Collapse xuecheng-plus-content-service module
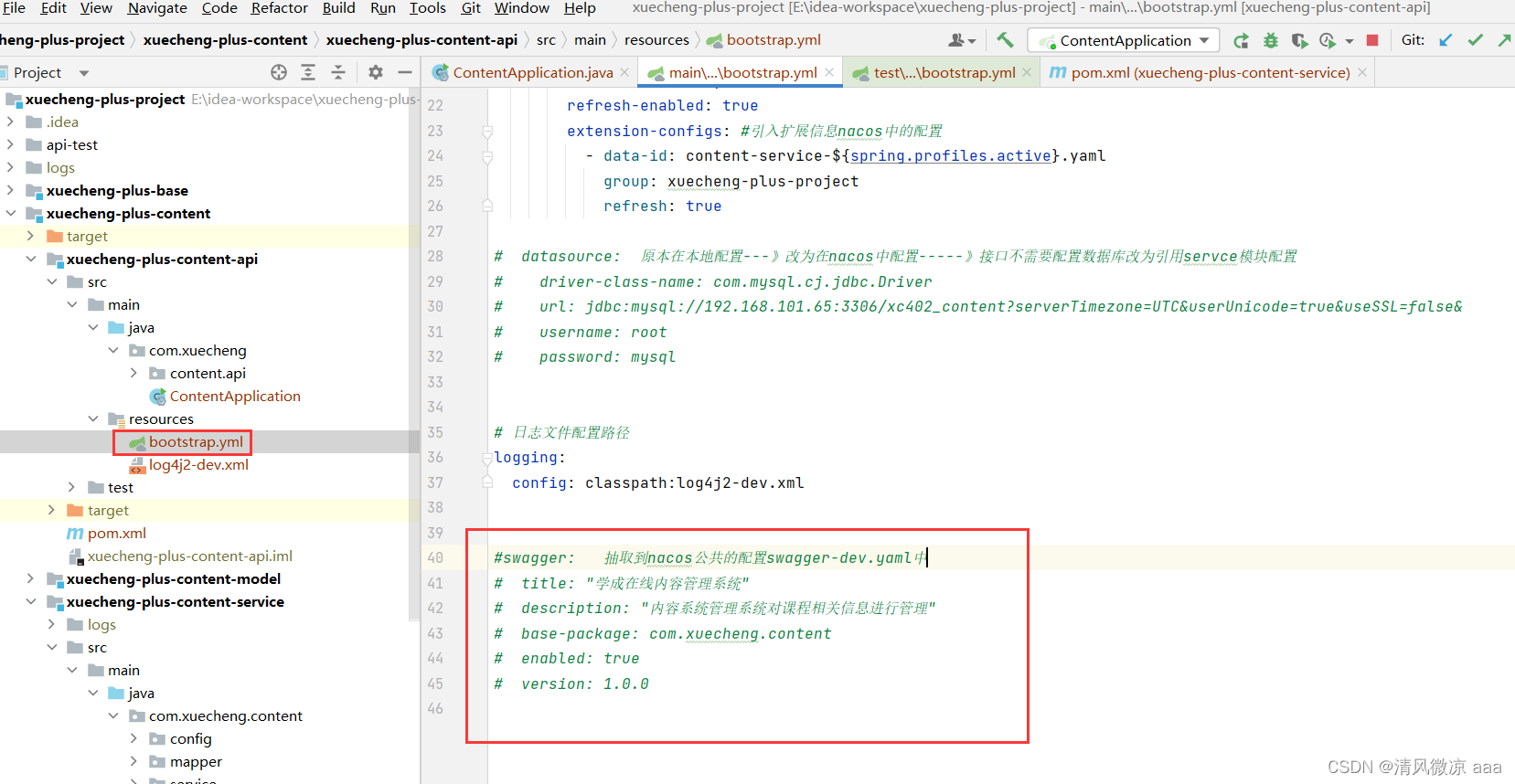The height and width of the screenshot is (784, 1515). click(x=31, y=601)
